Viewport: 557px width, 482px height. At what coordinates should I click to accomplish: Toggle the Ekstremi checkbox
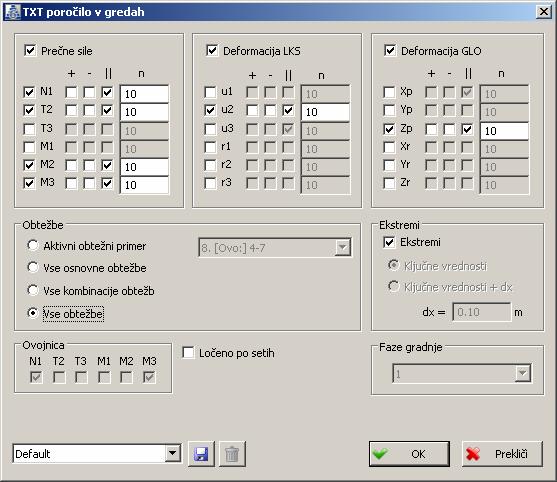(x=389, y=242)
